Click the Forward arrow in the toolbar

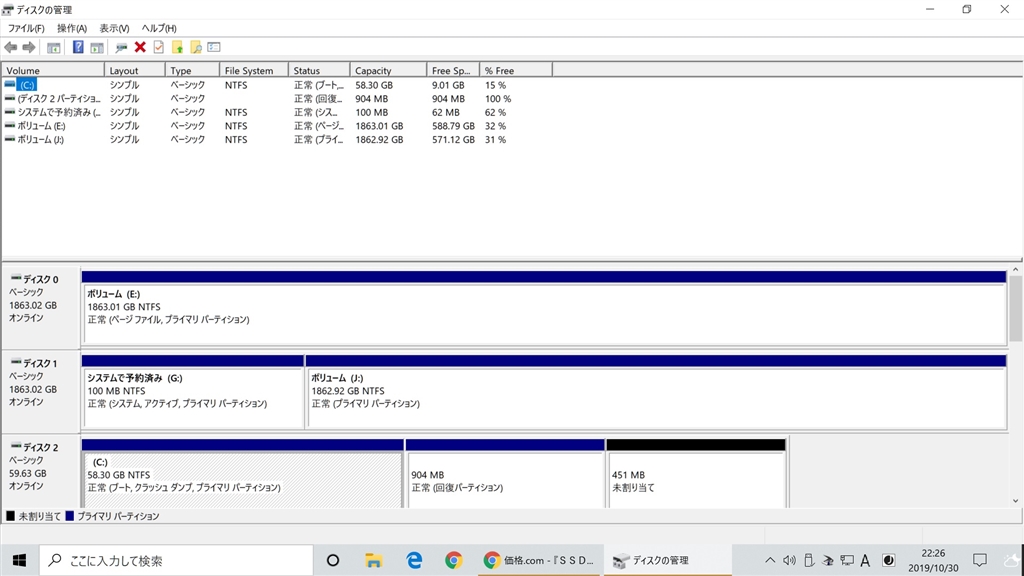pyautogui.click(x=29, y=47)
